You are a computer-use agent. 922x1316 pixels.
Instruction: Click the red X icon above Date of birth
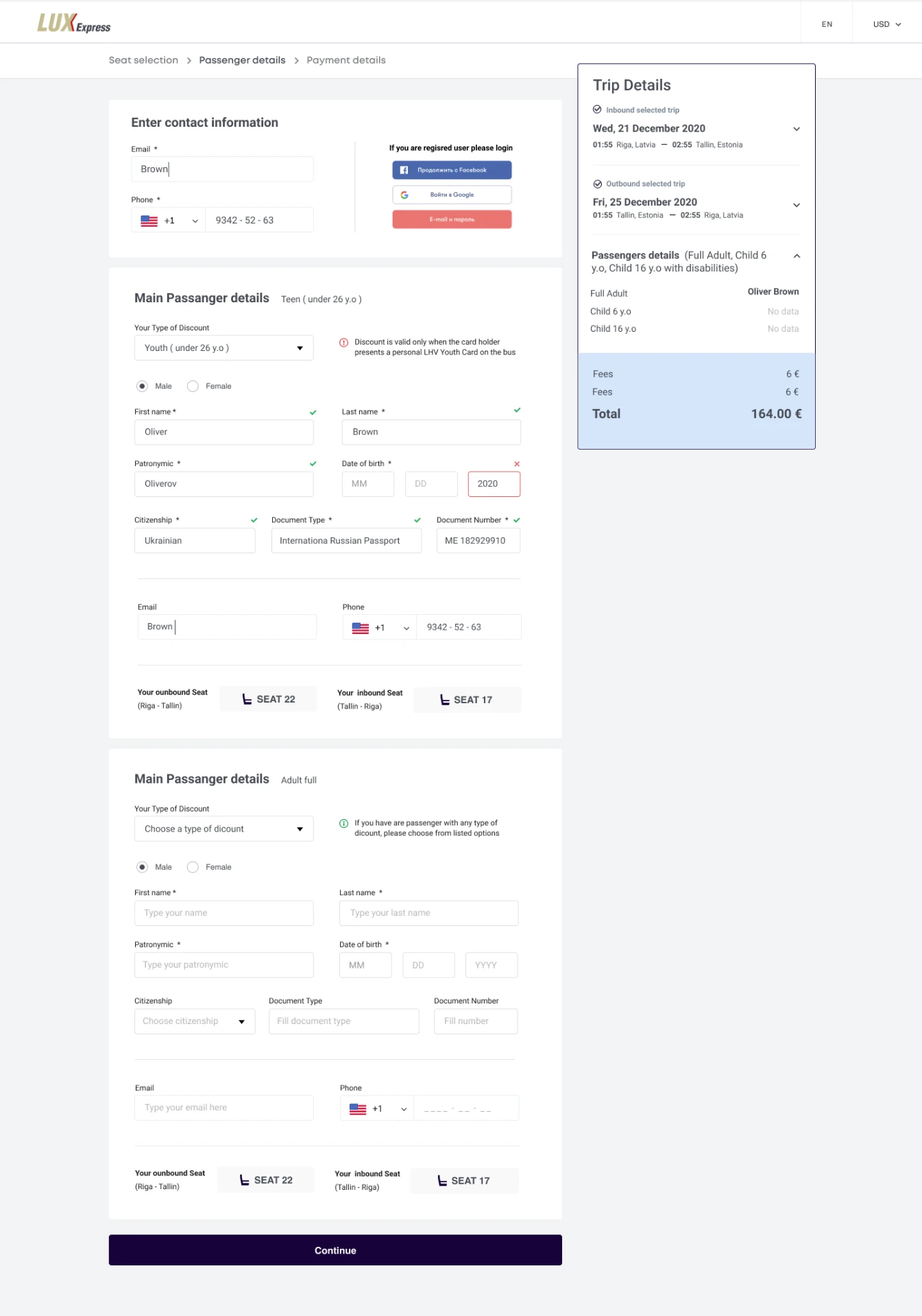click(517, 464)
